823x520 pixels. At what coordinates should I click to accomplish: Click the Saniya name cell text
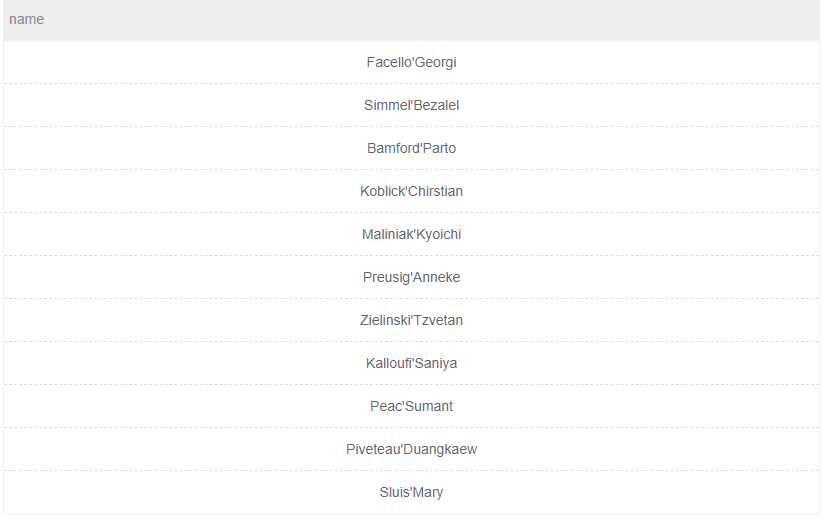click(x=436, y=364)
